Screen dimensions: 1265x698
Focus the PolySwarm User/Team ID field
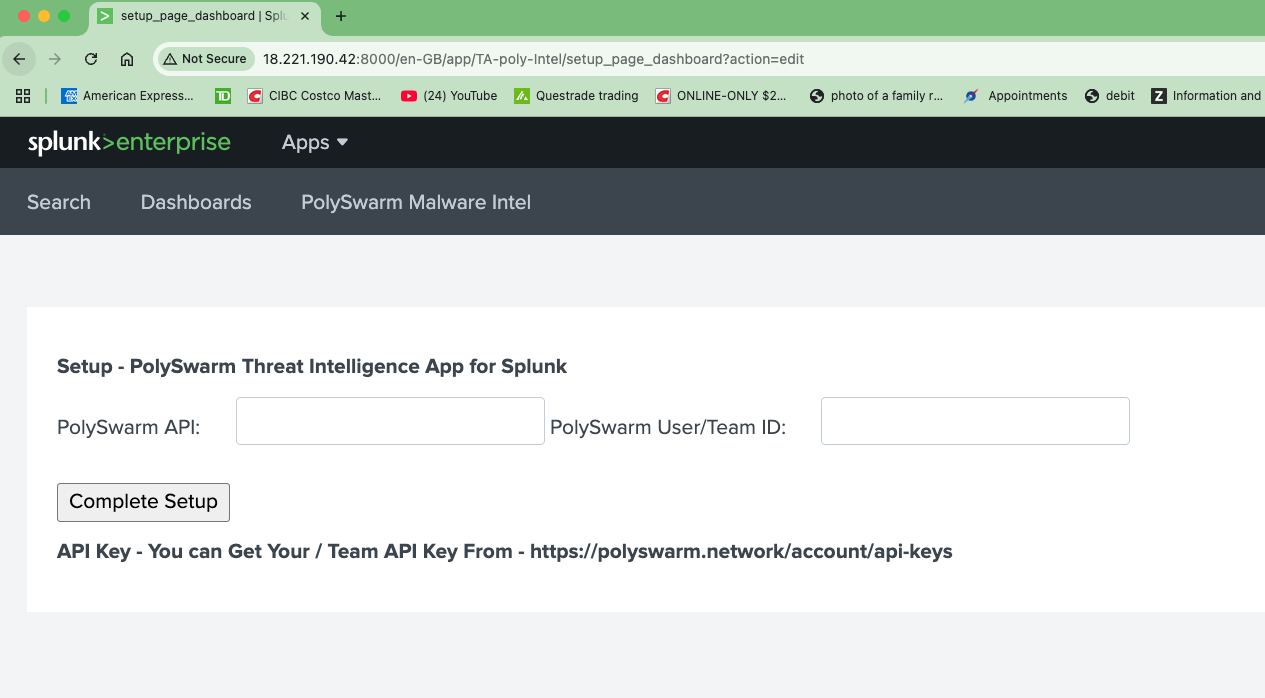(975, 421)
